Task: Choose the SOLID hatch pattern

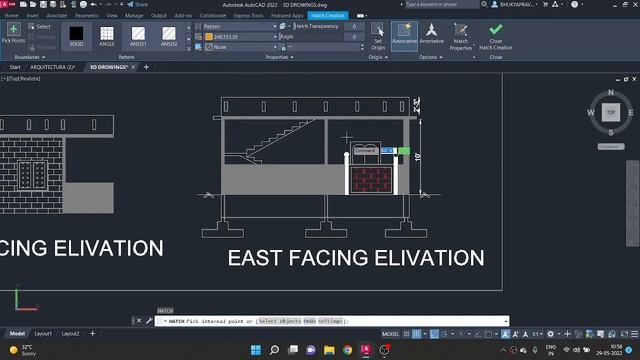Action: (76, 36)
